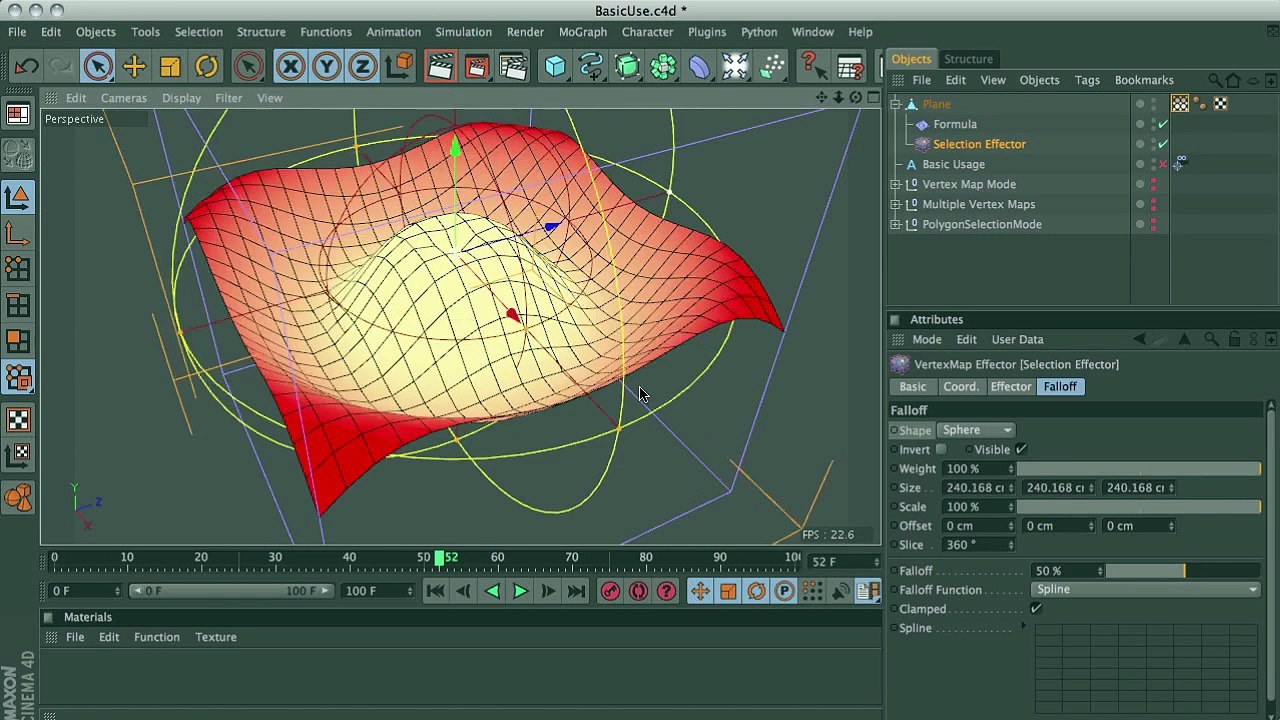Open the MoGraph menu
Image resolution: width=1280 pixels, height=720 pixels.
tap(583, 32)
